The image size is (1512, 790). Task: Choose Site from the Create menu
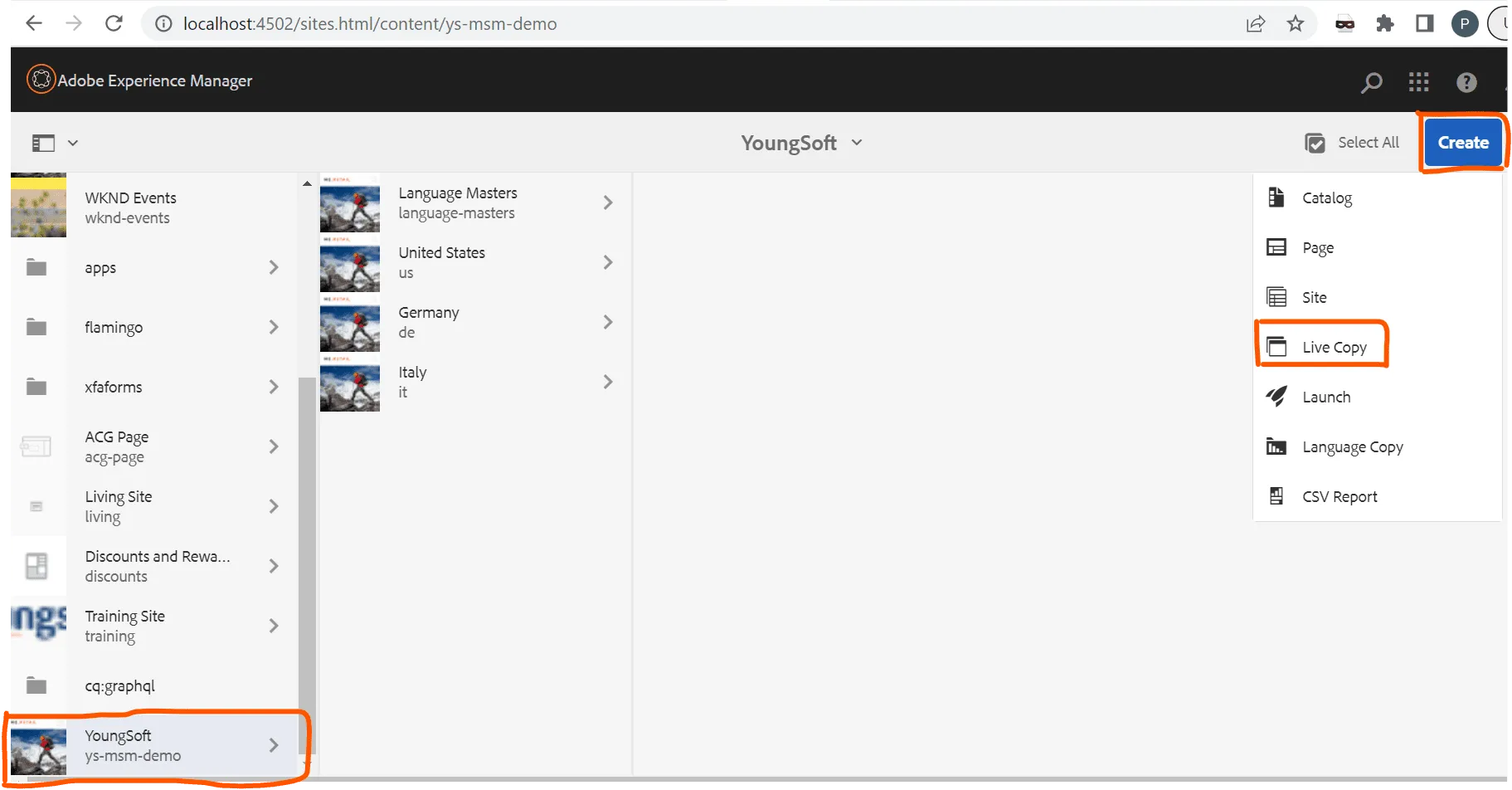click(1377, 297)
